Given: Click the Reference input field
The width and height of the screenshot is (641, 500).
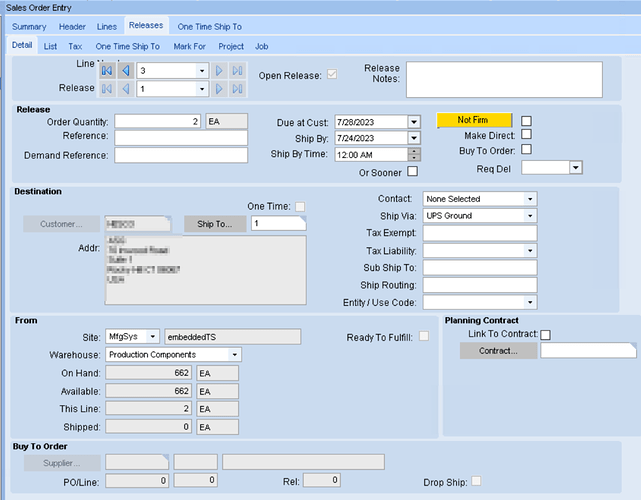Looking at the screenshot, I should coord(181,138).
